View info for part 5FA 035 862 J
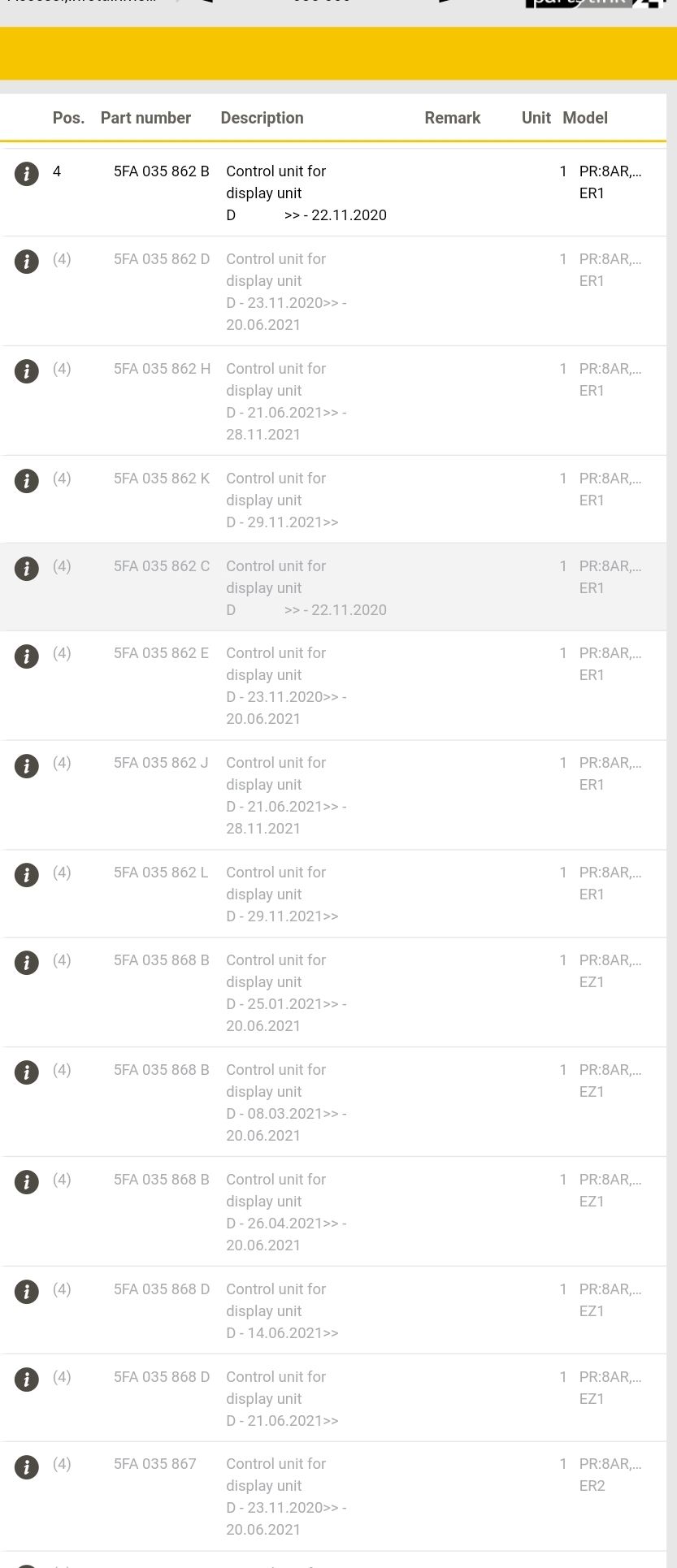Screen dimensions: 677x1568 tap(27, 765)
